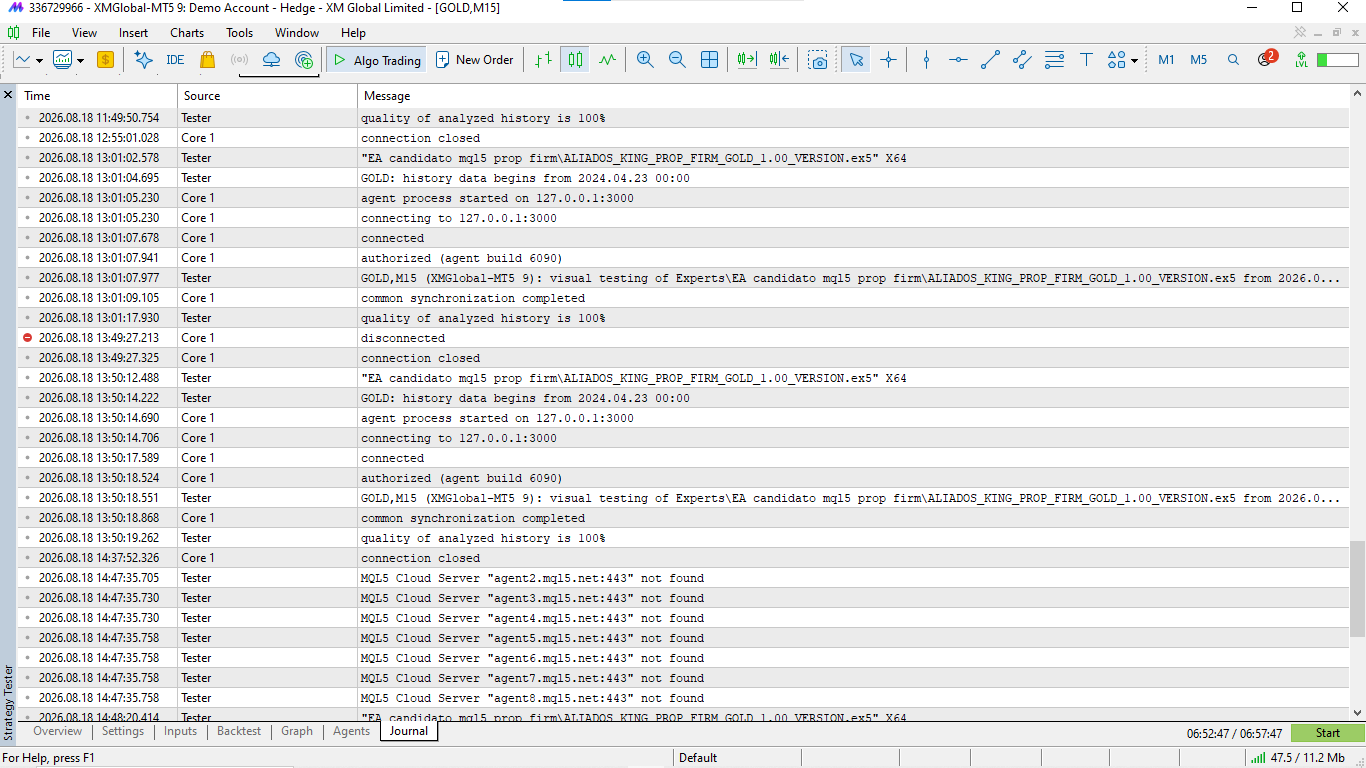Screen dimensions: 1366x768
Task: Toggle chart shift from right border
Action: coord(779,60)
